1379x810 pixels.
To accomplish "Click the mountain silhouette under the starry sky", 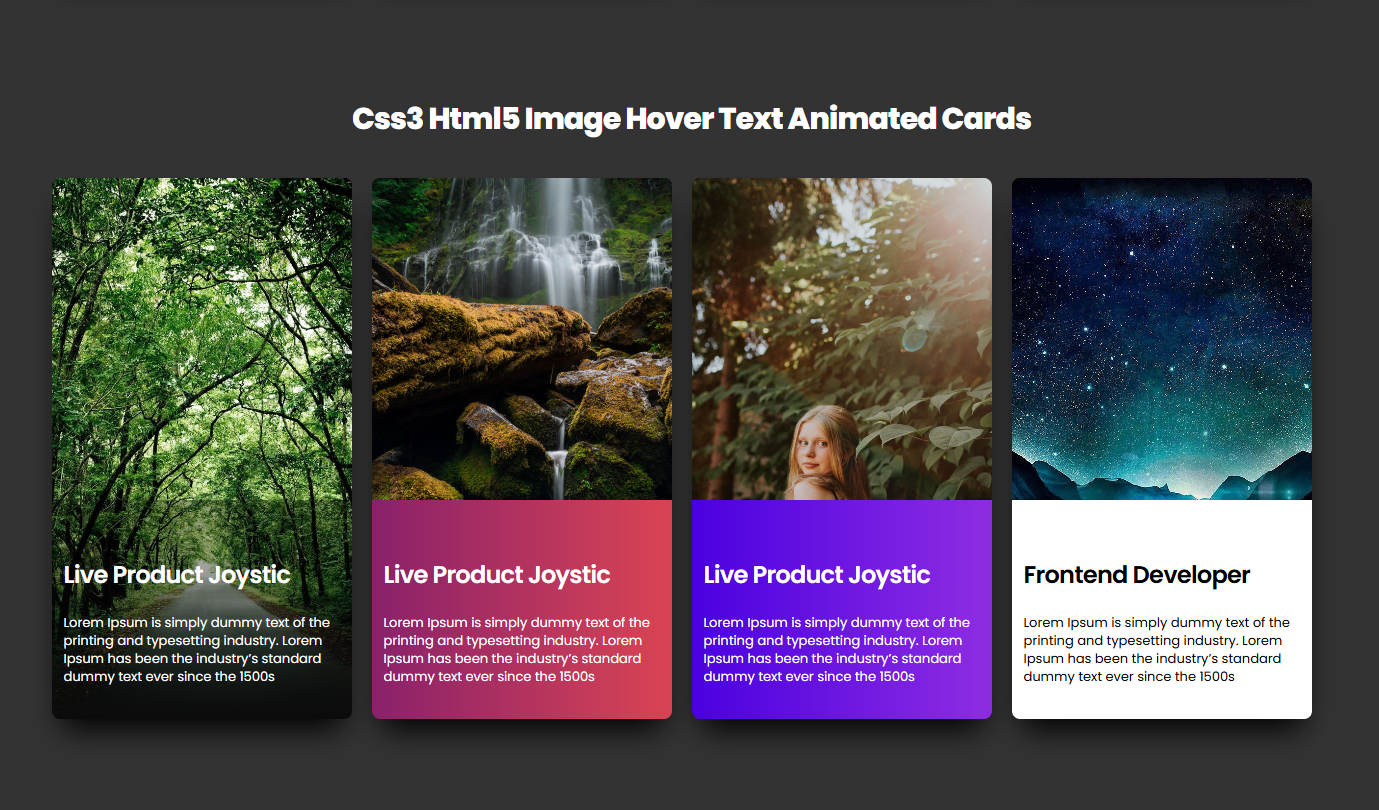I will (x=1162, y=480).
